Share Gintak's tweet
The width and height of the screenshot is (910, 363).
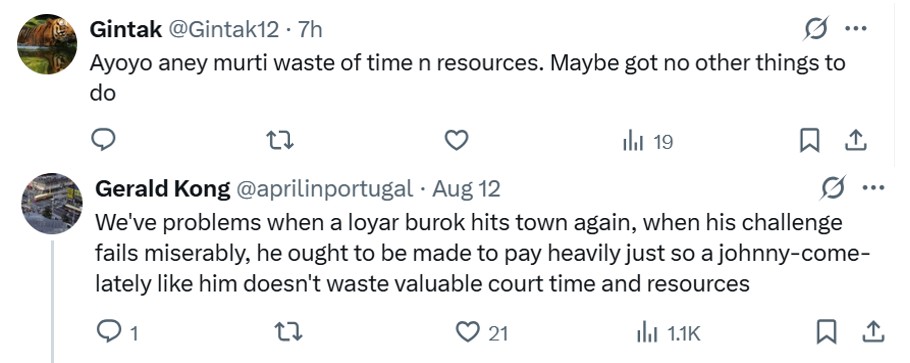pyautogui.click(x=856, y=141)
